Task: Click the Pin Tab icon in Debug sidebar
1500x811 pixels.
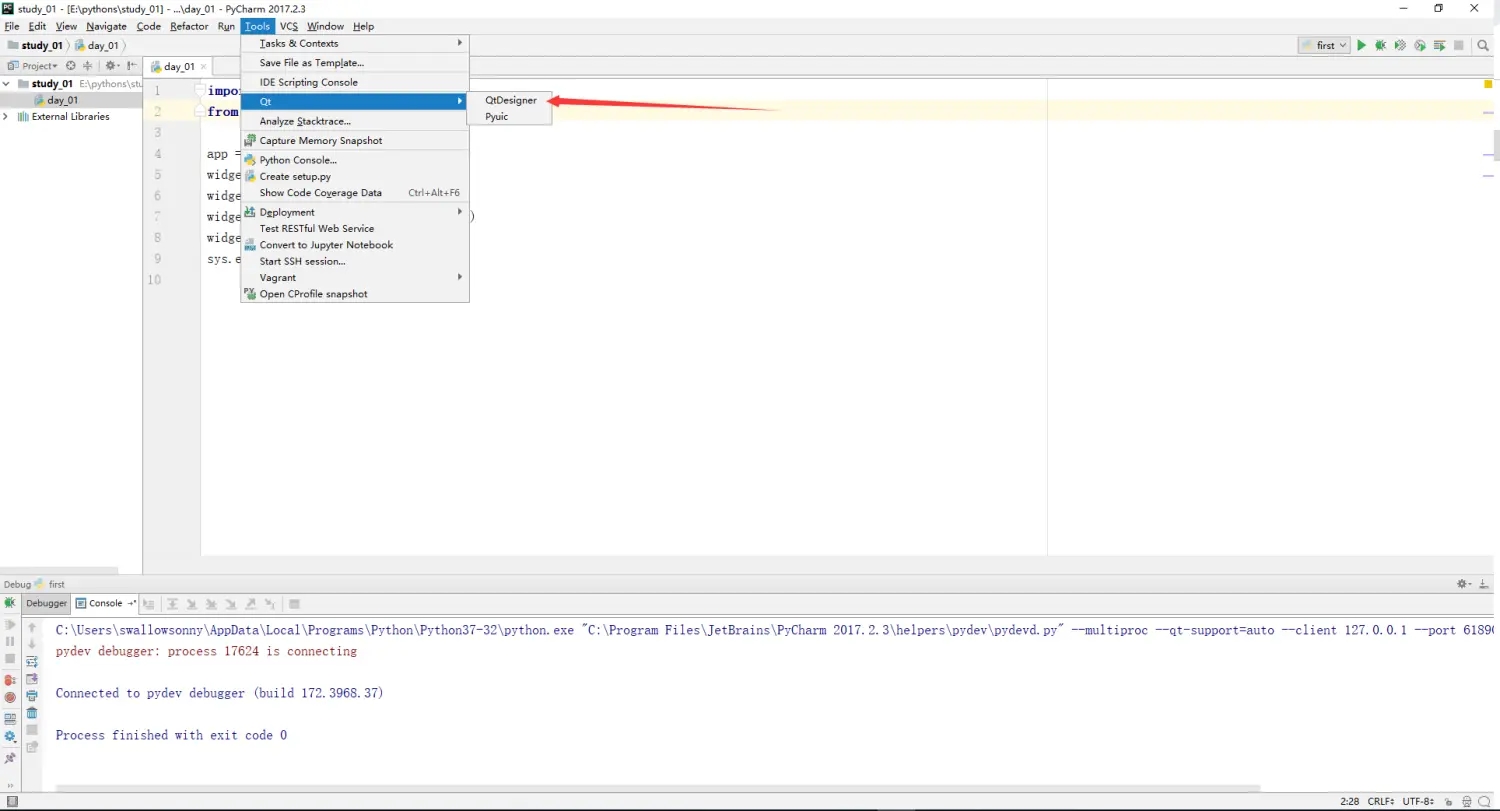Action: coord(10,758)
